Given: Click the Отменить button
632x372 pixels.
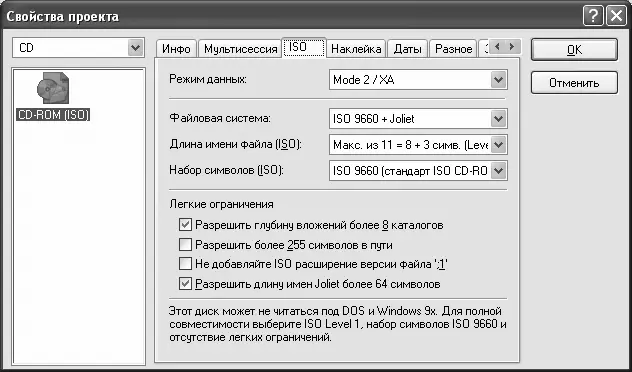Looking at the screenshot, I should tap(574, 83).
